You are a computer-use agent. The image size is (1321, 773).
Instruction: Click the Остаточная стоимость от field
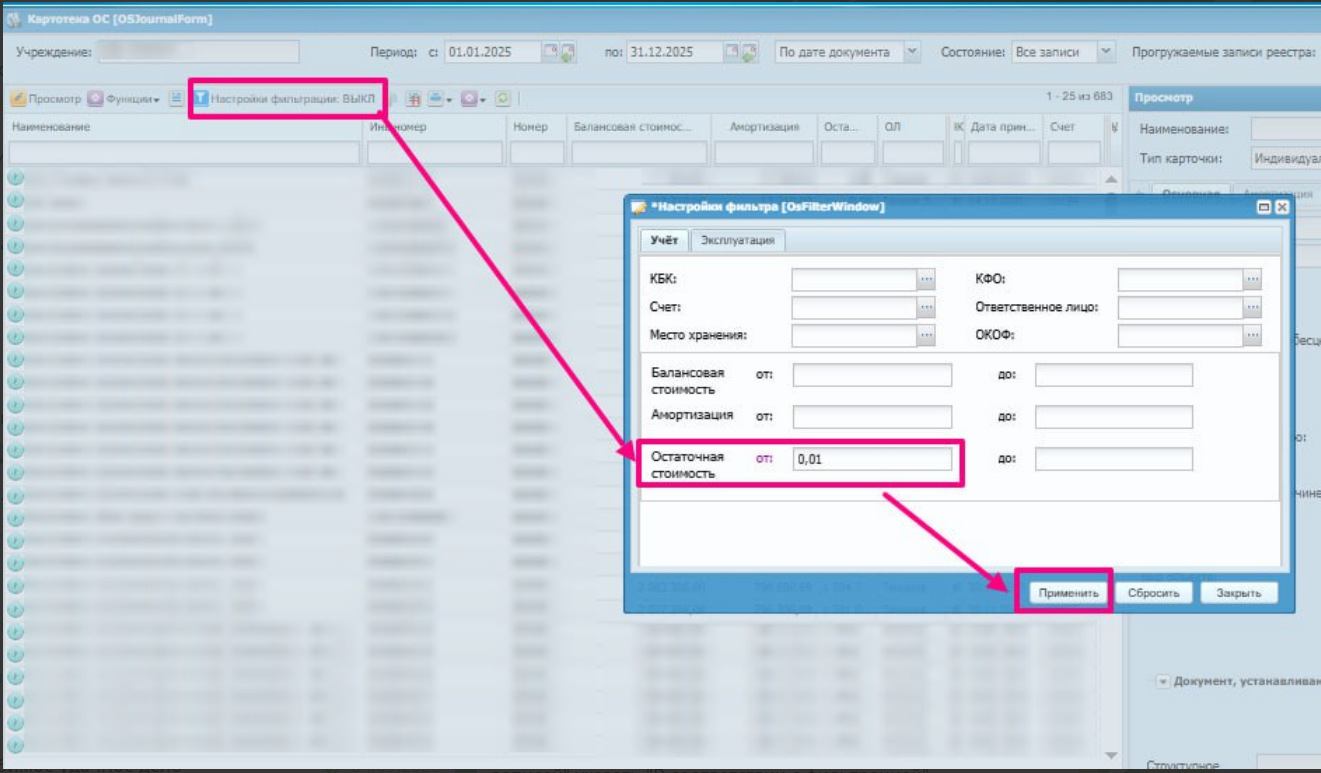pos(872,459)
